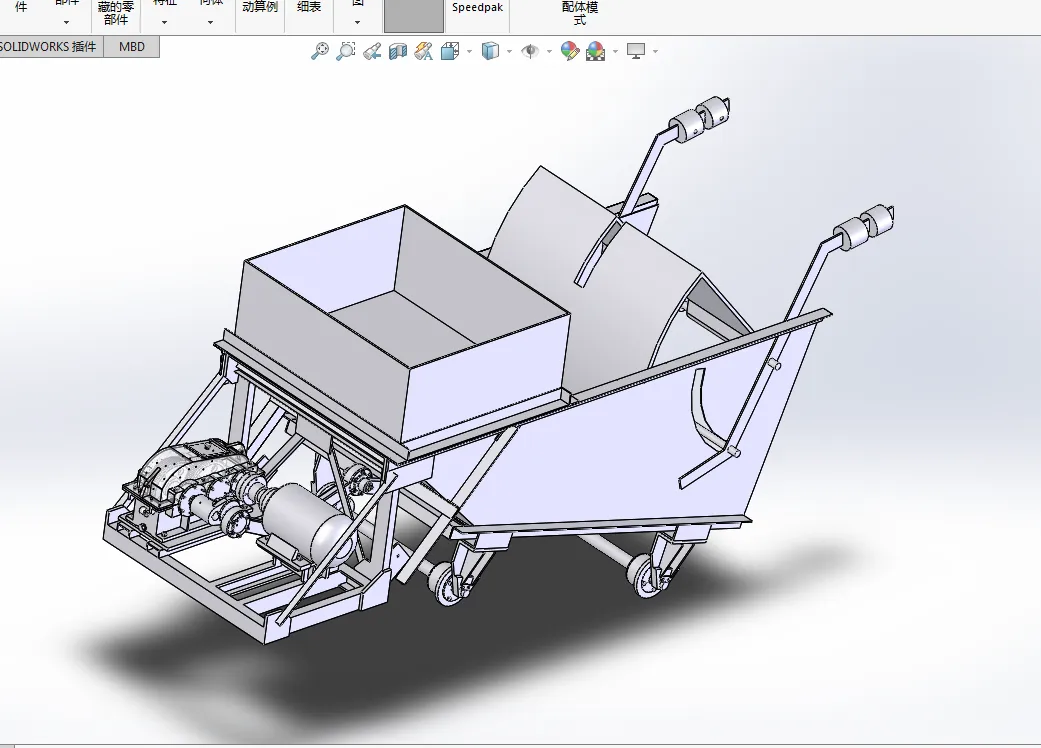Click the 藏的零部件 ribbon button
The width and height of the screenshot is (1041, 748).
click(116, 13)
